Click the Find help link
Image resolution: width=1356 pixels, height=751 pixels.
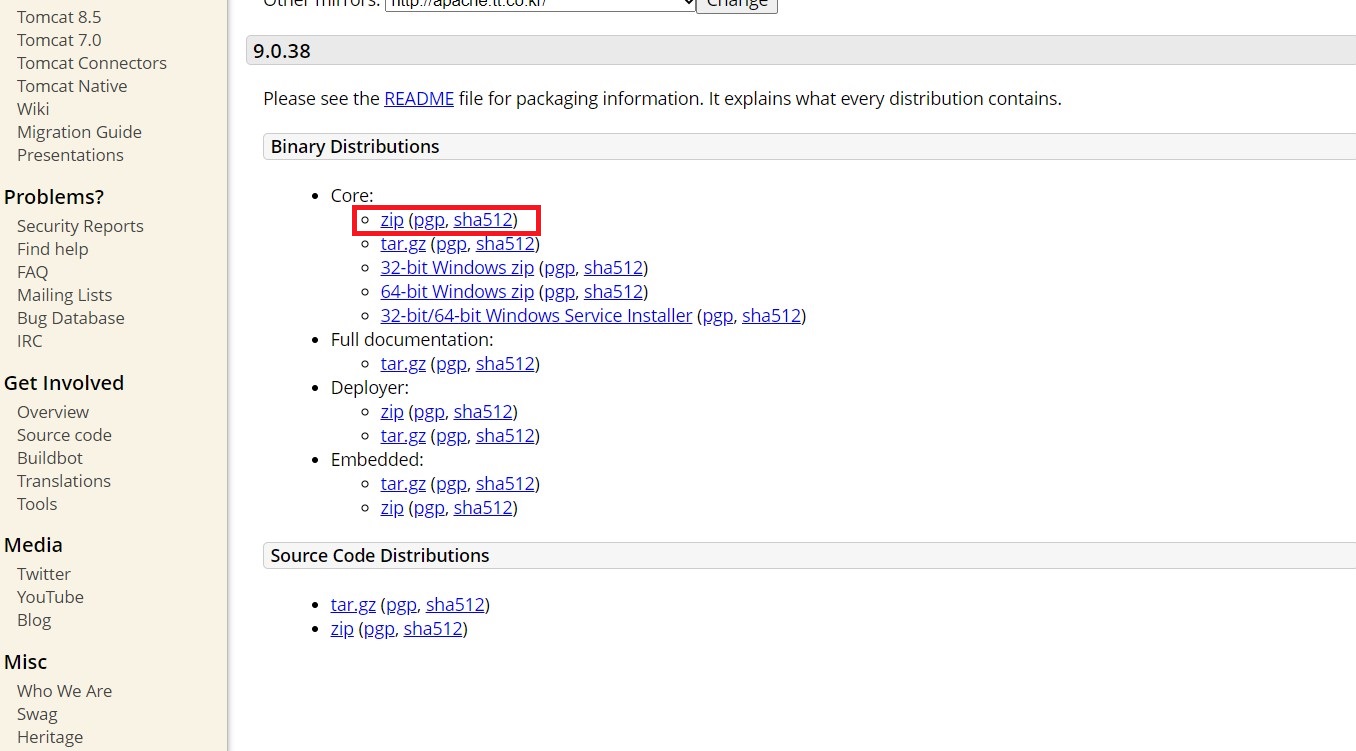[x=52, y=249]
